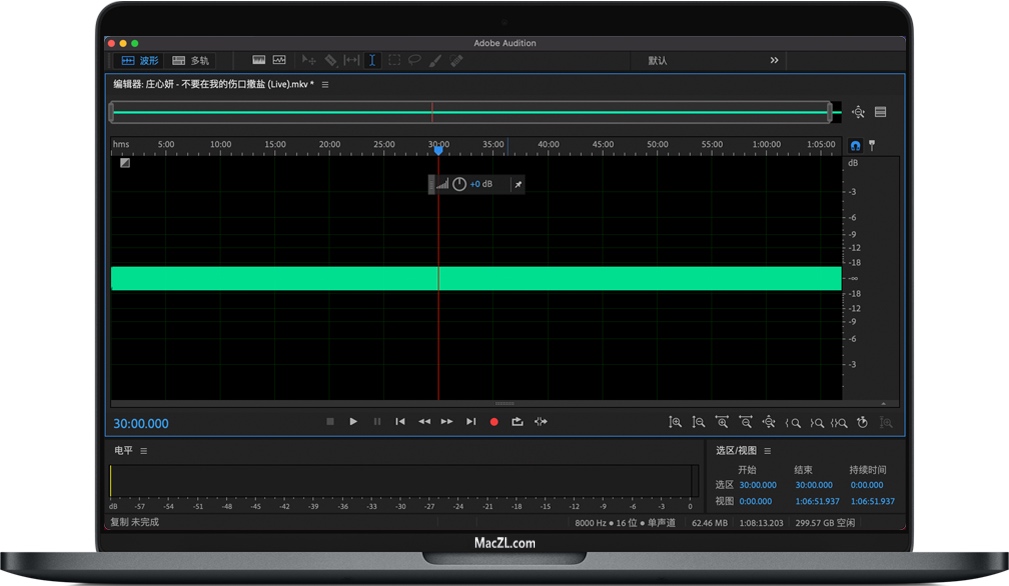Click the chevron next to 默认 workspace
1009x586 pixels.
(774, 60)
